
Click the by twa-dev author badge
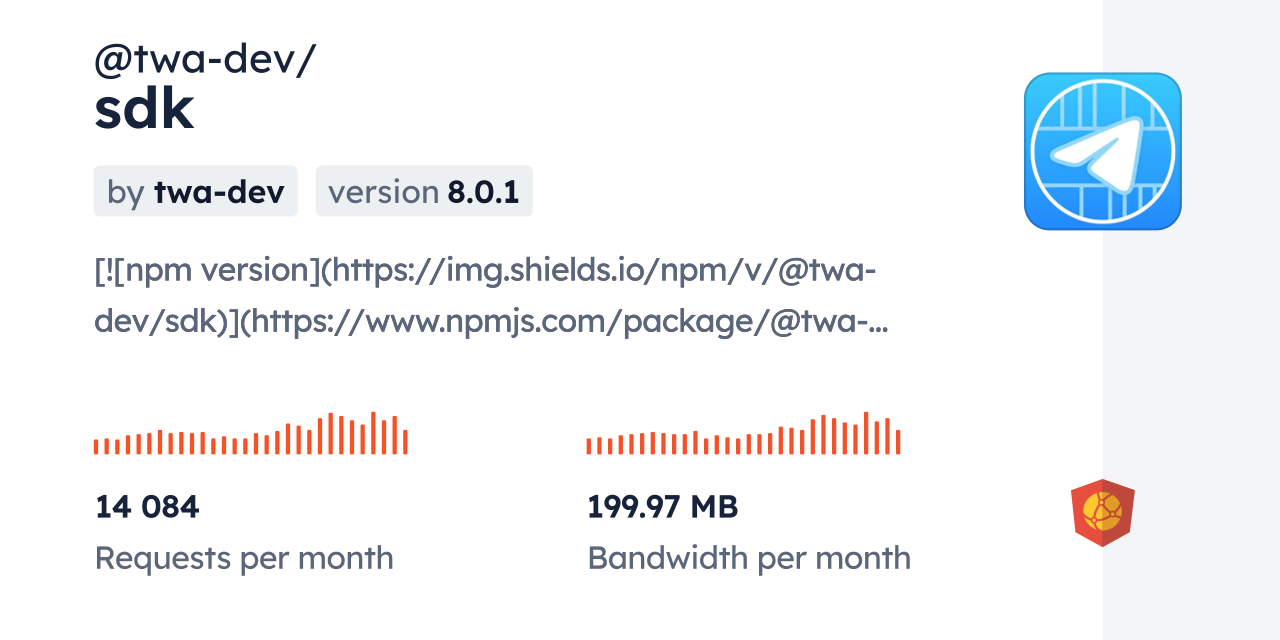pos(196,191)
